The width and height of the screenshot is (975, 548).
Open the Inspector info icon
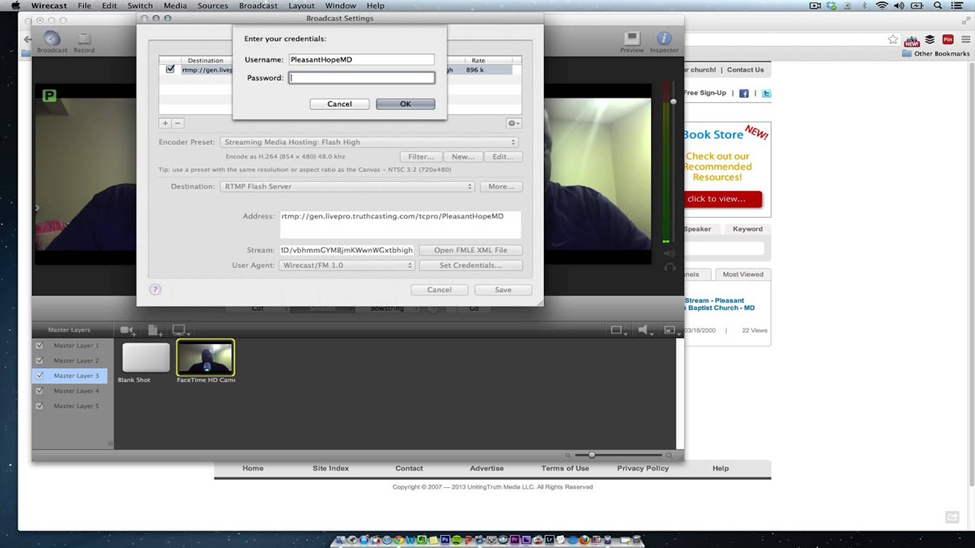664,42
